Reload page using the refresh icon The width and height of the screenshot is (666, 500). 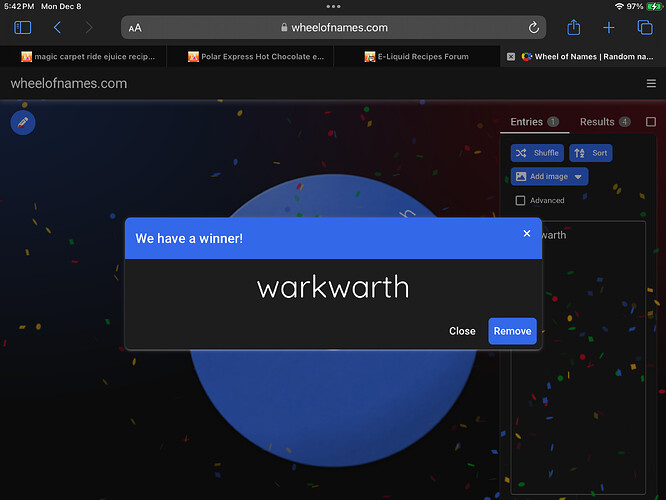tap(534, 28)
